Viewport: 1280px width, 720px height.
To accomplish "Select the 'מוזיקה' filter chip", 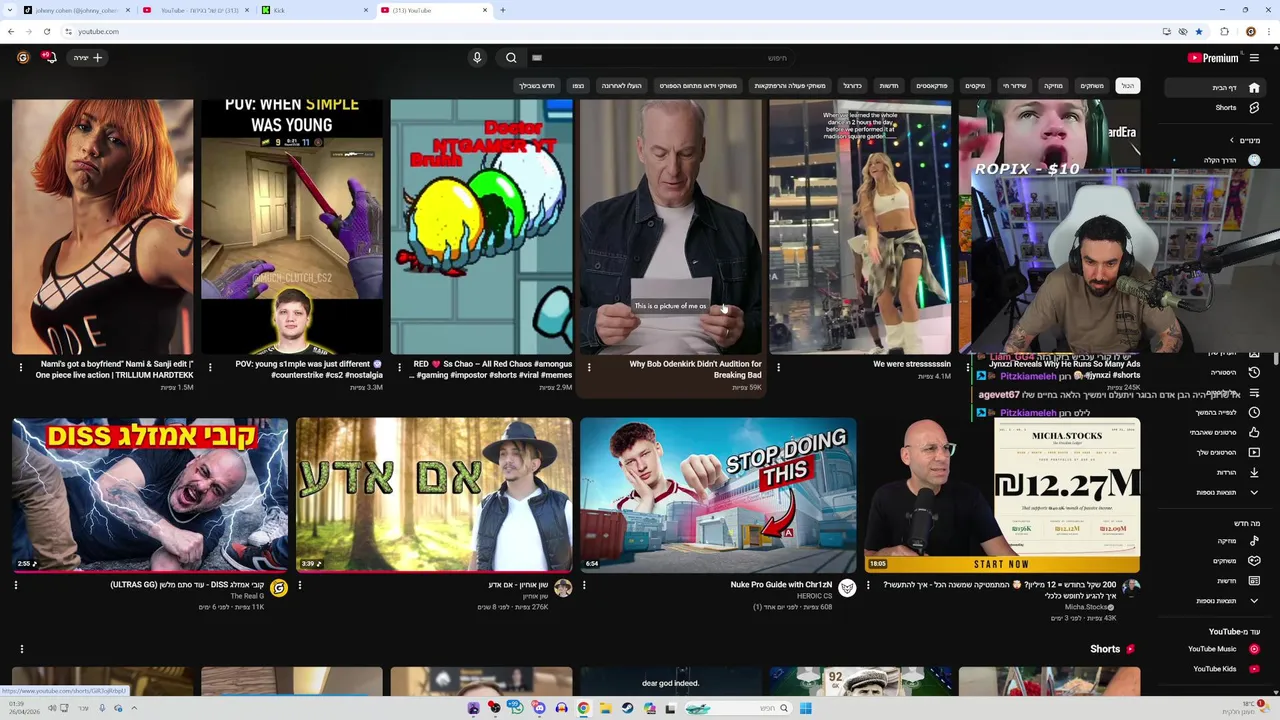I will pos(1054,86).
